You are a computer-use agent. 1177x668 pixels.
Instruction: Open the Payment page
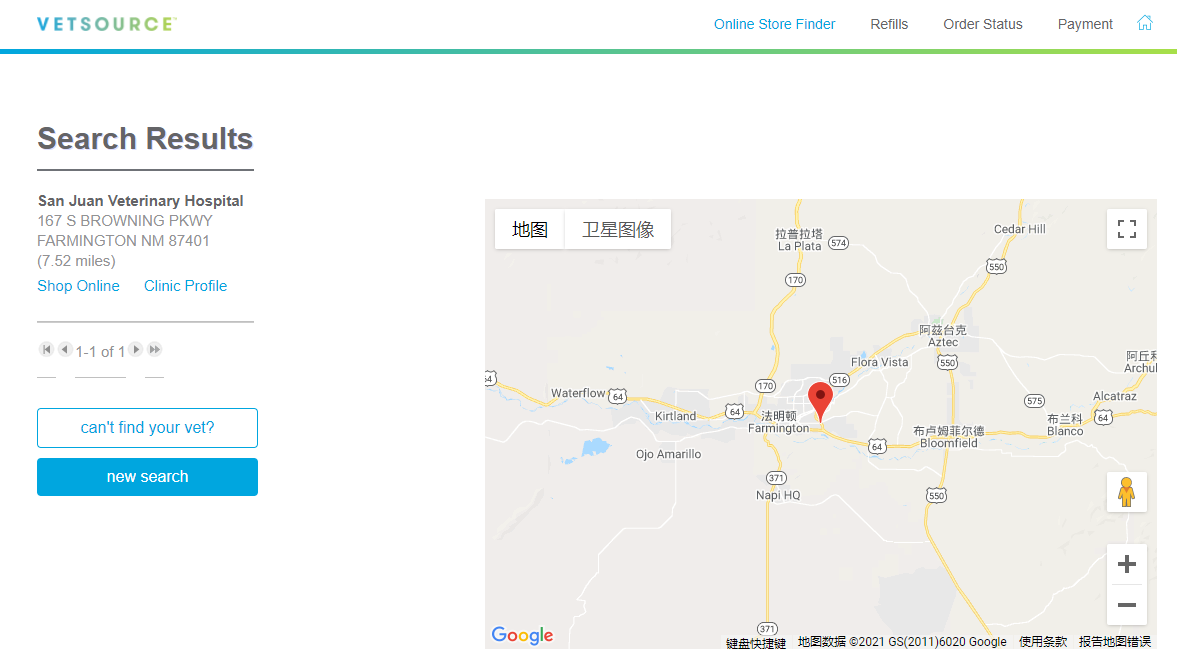pyautogui.click(x=1085, y=24)
